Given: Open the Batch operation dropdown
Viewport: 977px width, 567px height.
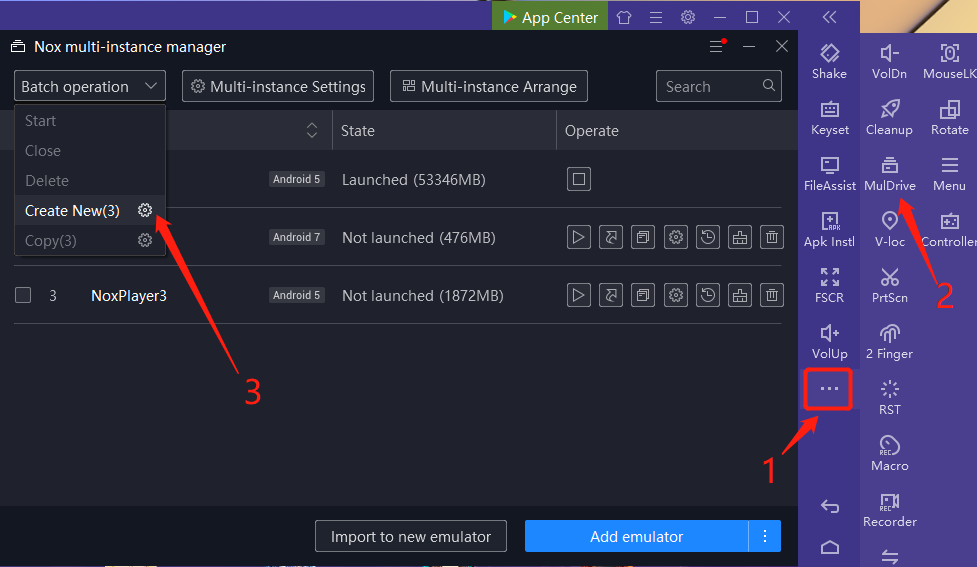Looking at the screenshot, I should coord(90,86).
